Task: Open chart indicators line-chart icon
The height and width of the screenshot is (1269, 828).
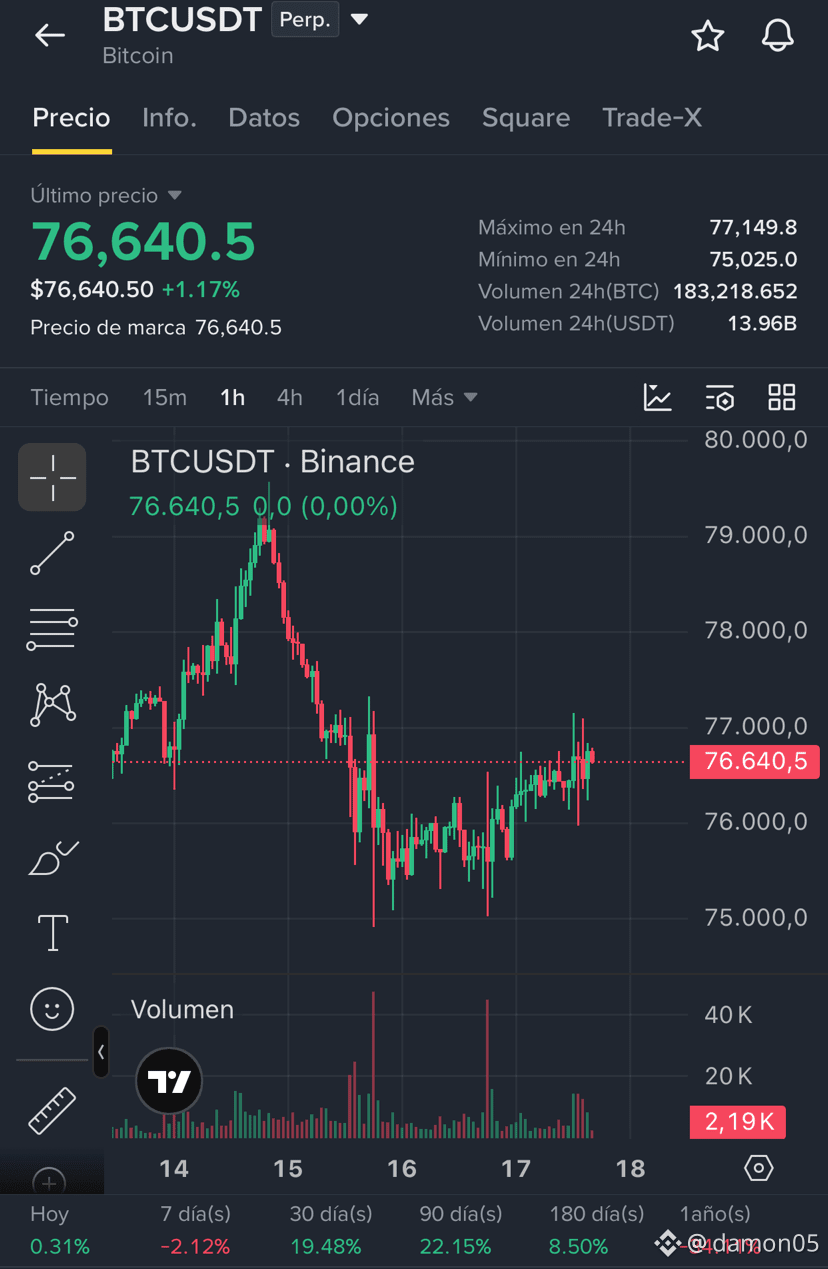Action: click(657, 397)
